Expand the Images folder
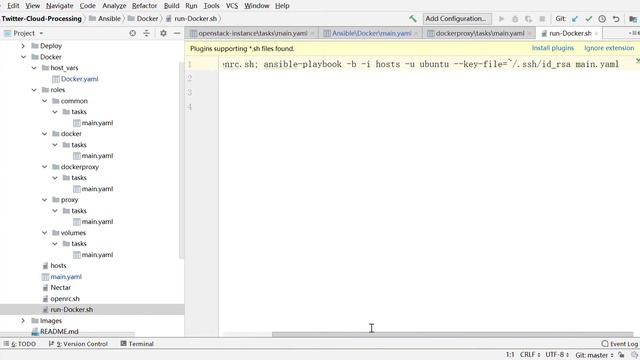640x360 pixels. click(x=23, y=320)
